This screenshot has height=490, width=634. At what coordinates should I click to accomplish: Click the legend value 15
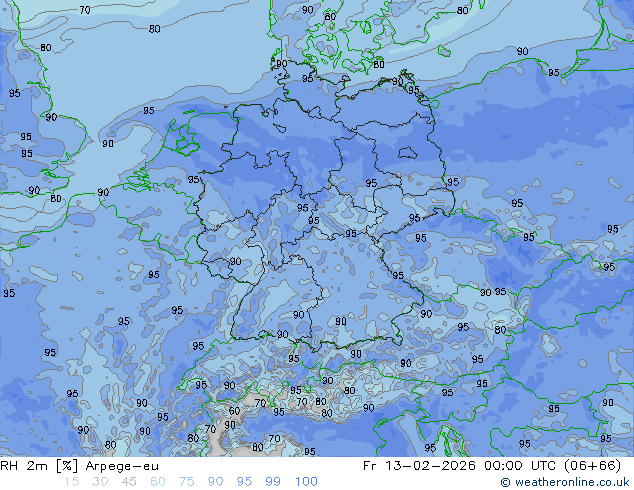point(72,482)
